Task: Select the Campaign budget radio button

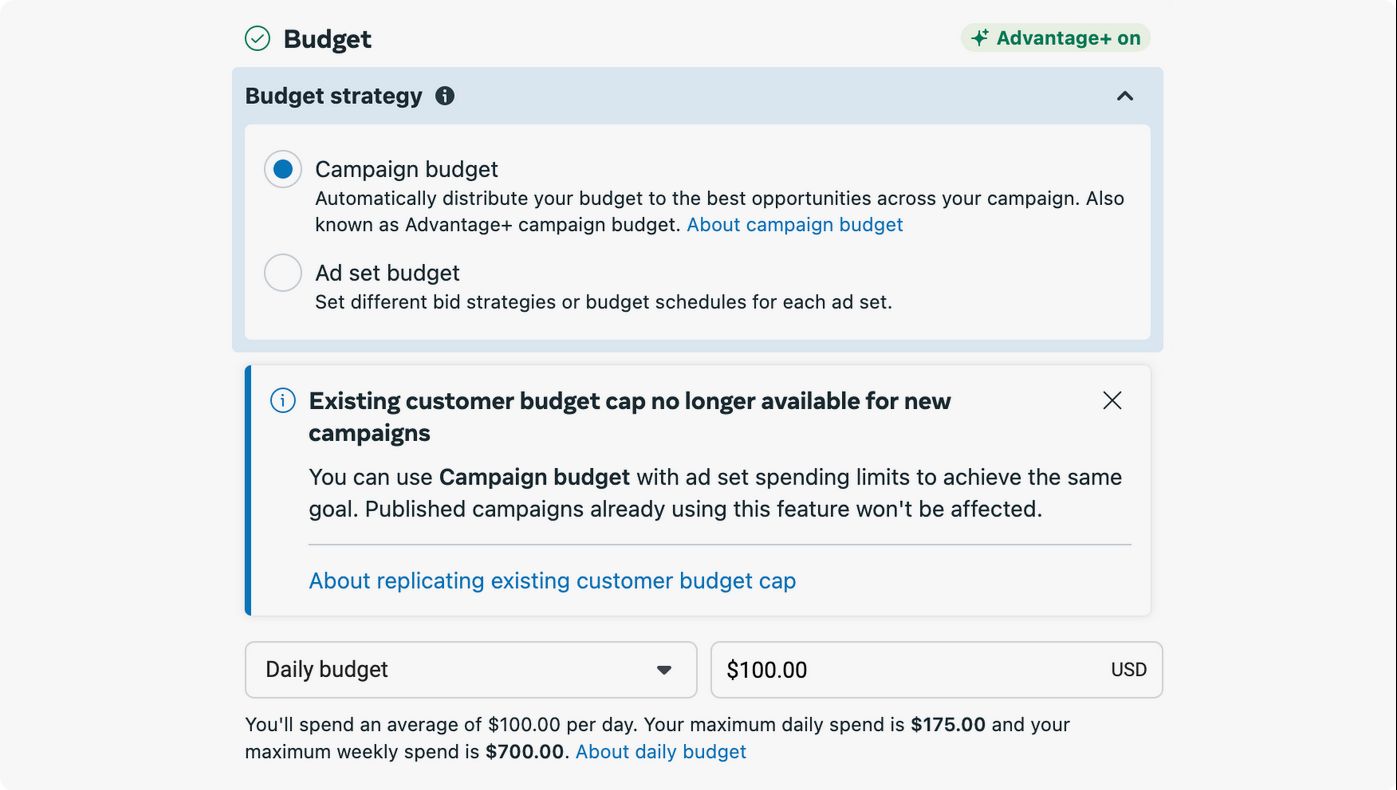Action: pyautogui.click(x=283, y=170)
